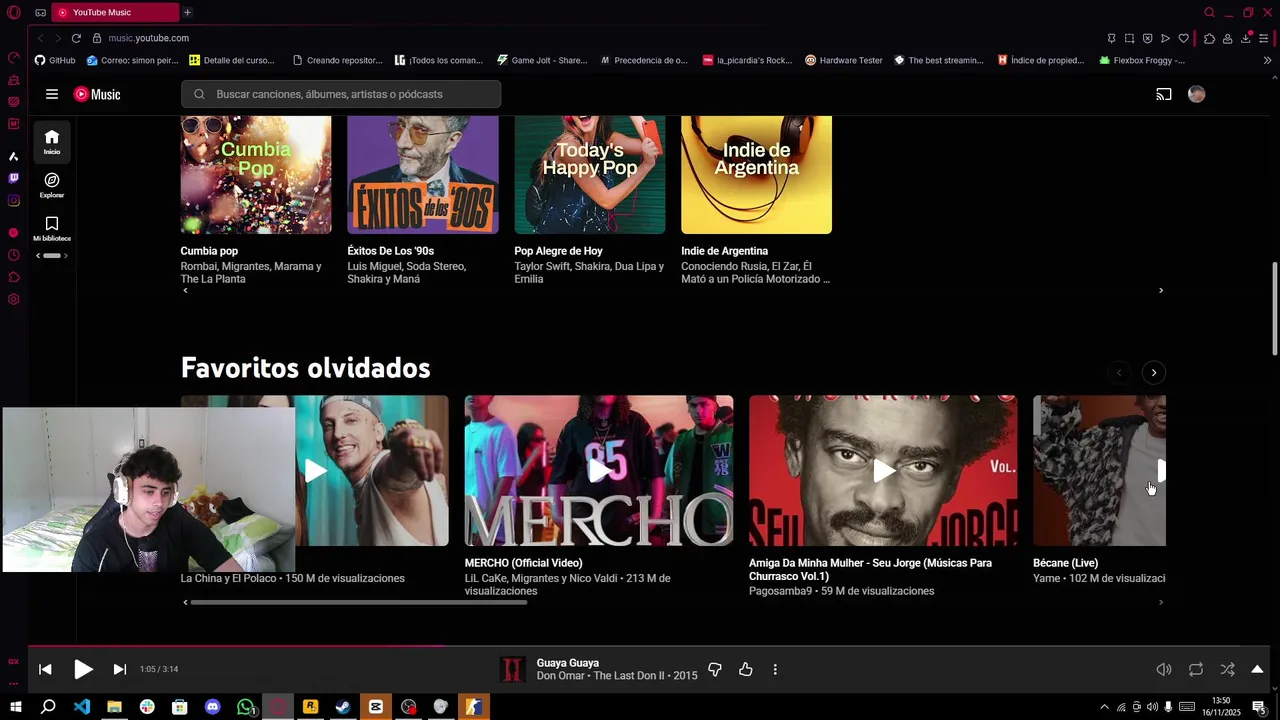Switch to the YouTube Music browser tab
This screenshot has width=1280, height=720.
coord(115,12)
